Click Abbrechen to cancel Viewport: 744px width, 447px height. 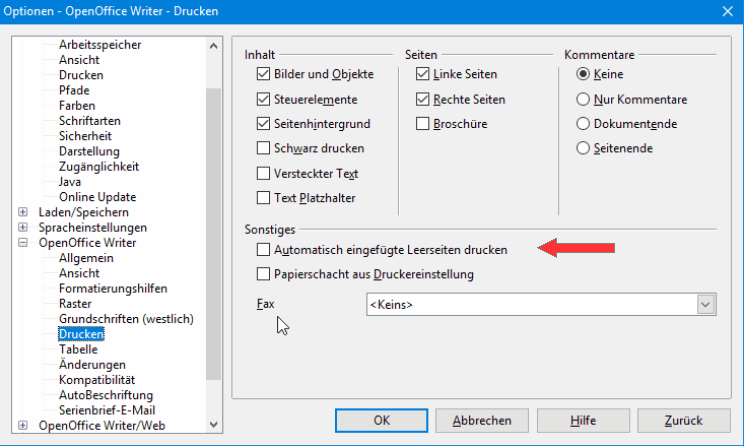click(x=482, y=420)
